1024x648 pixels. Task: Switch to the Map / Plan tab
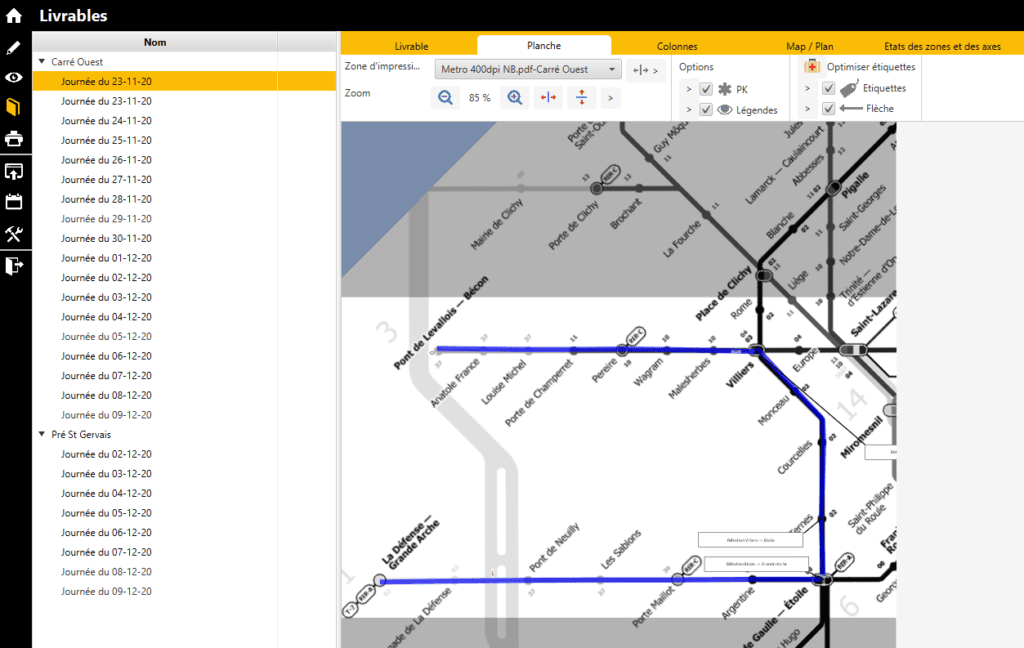click(810, 46)
